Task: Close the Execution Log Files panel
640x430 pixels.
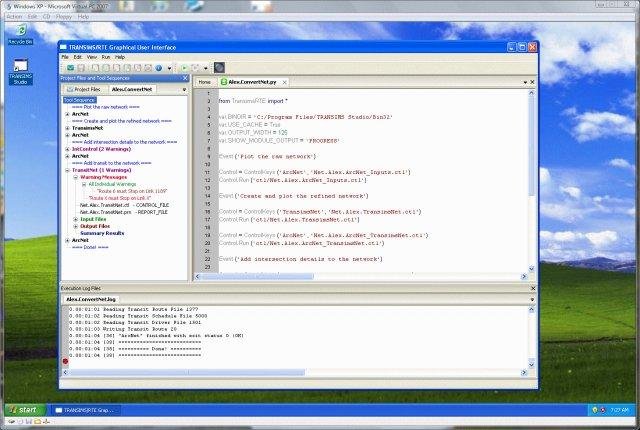Action: point(533,288)
